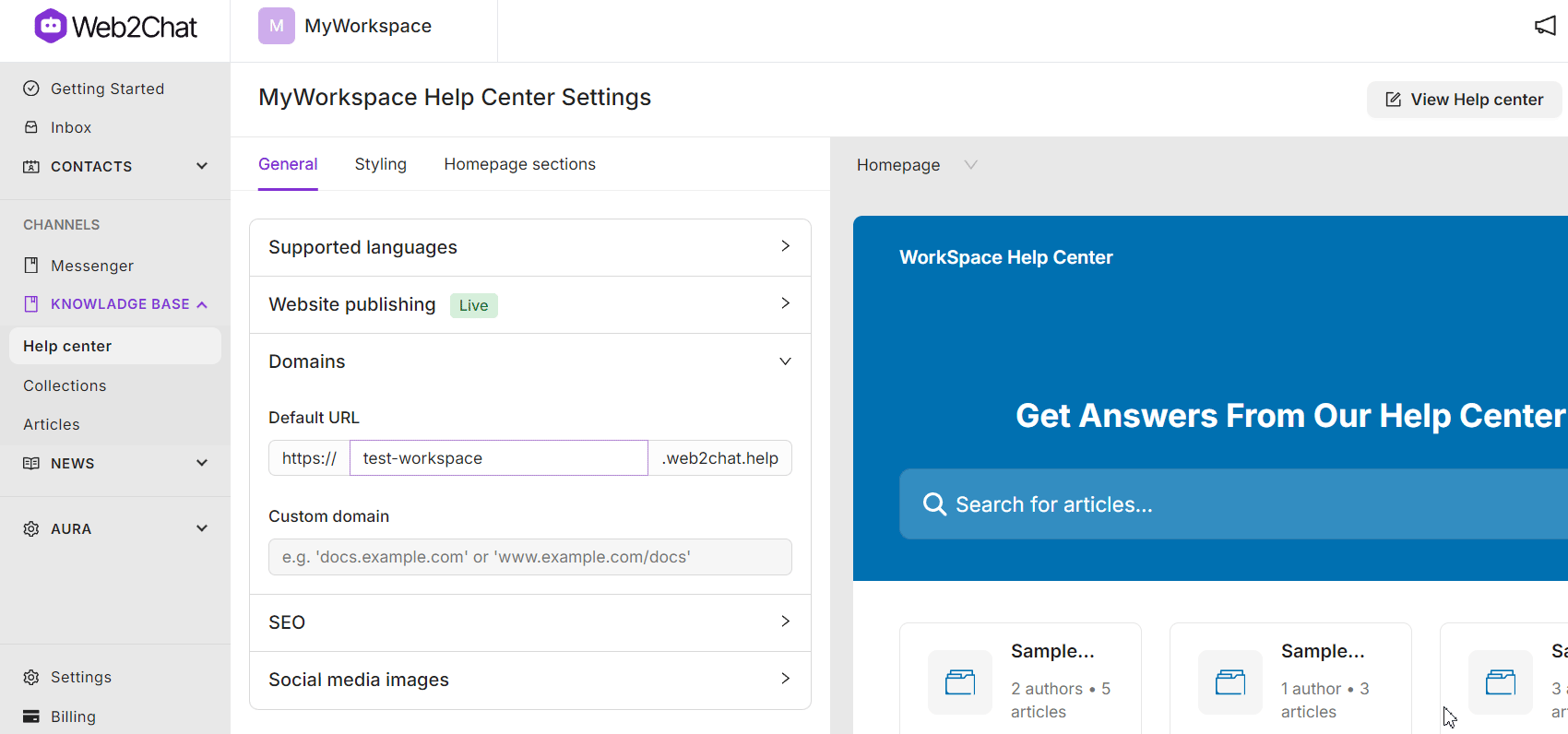Click the Messenger icon in Channels

pyautogui.click(x=31, y=266)
